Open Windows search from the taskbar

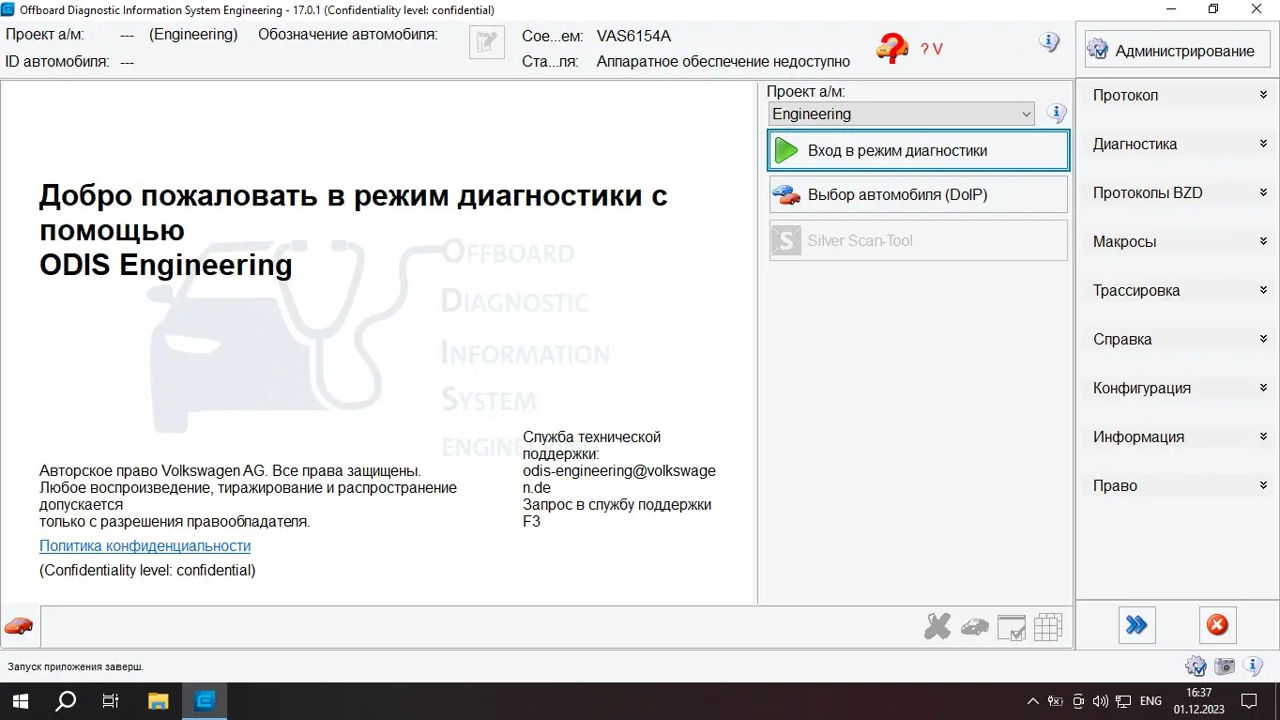pyautogui.click(x=66, y=701)
